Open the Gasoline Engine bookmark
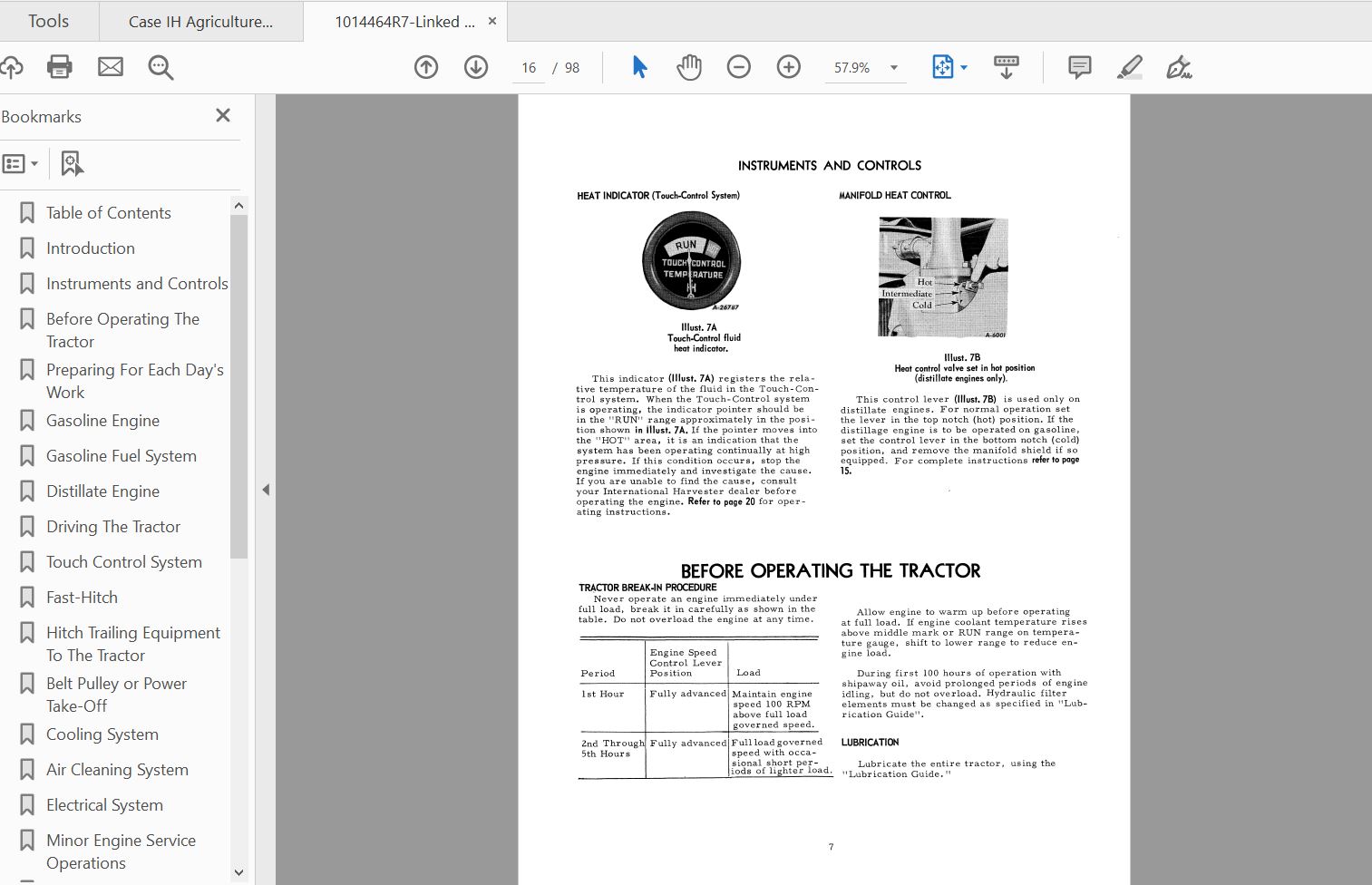Image resolution: width=1372 pixels, height=885 pixels. [102, 420]
